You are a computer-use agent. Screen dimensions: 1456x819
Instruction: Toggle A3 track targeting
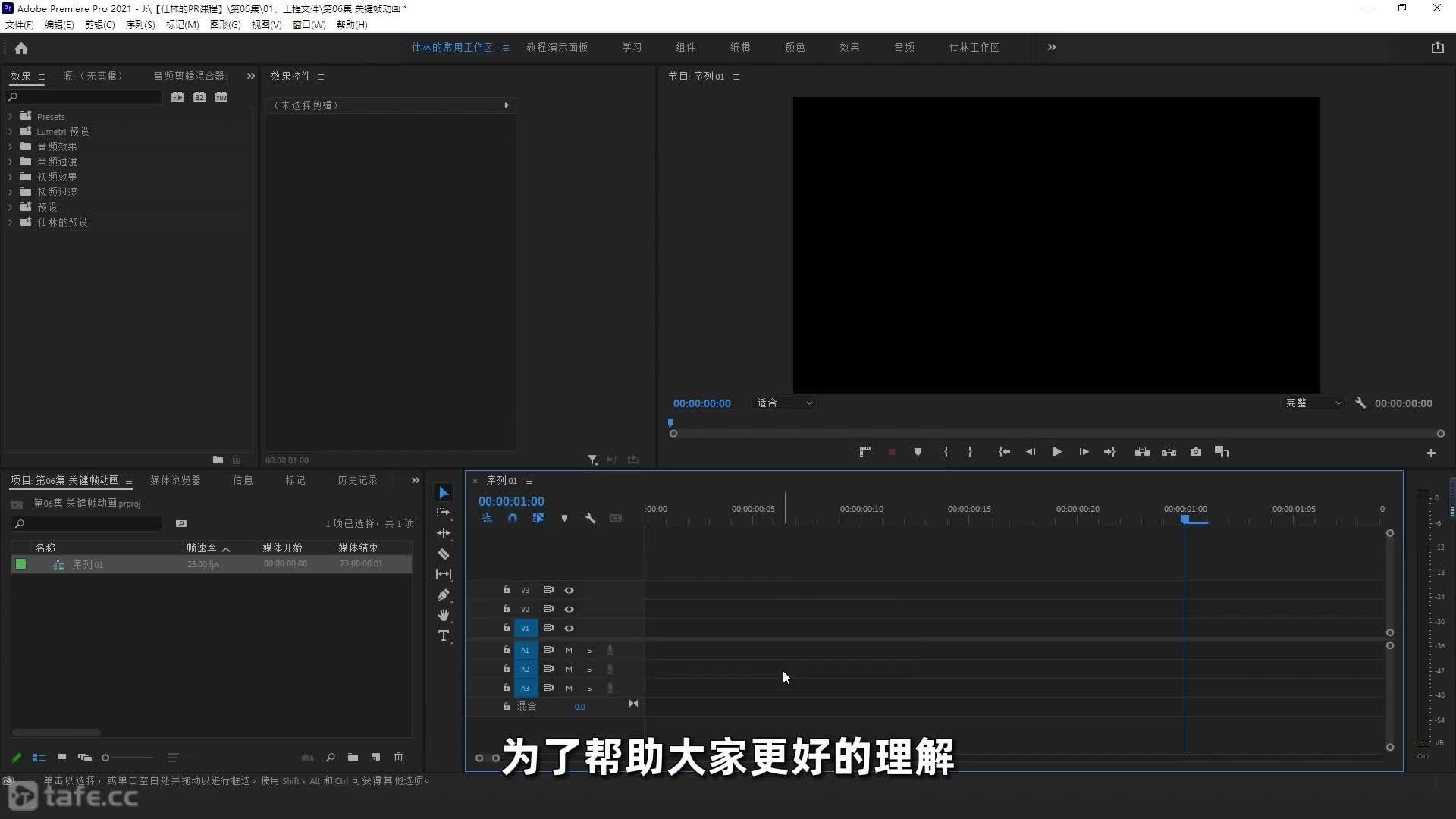click(526, 689)
